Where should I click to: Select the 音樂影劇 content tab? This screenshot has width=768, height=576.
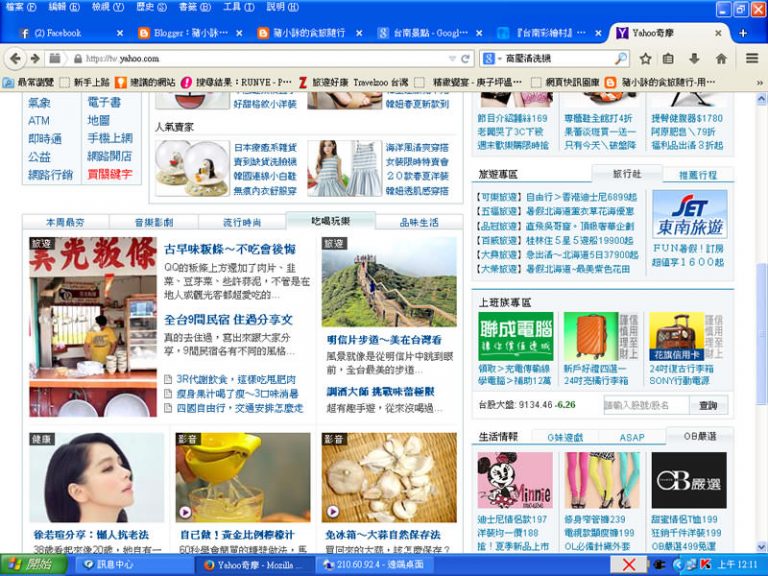[x=154, y=222]
